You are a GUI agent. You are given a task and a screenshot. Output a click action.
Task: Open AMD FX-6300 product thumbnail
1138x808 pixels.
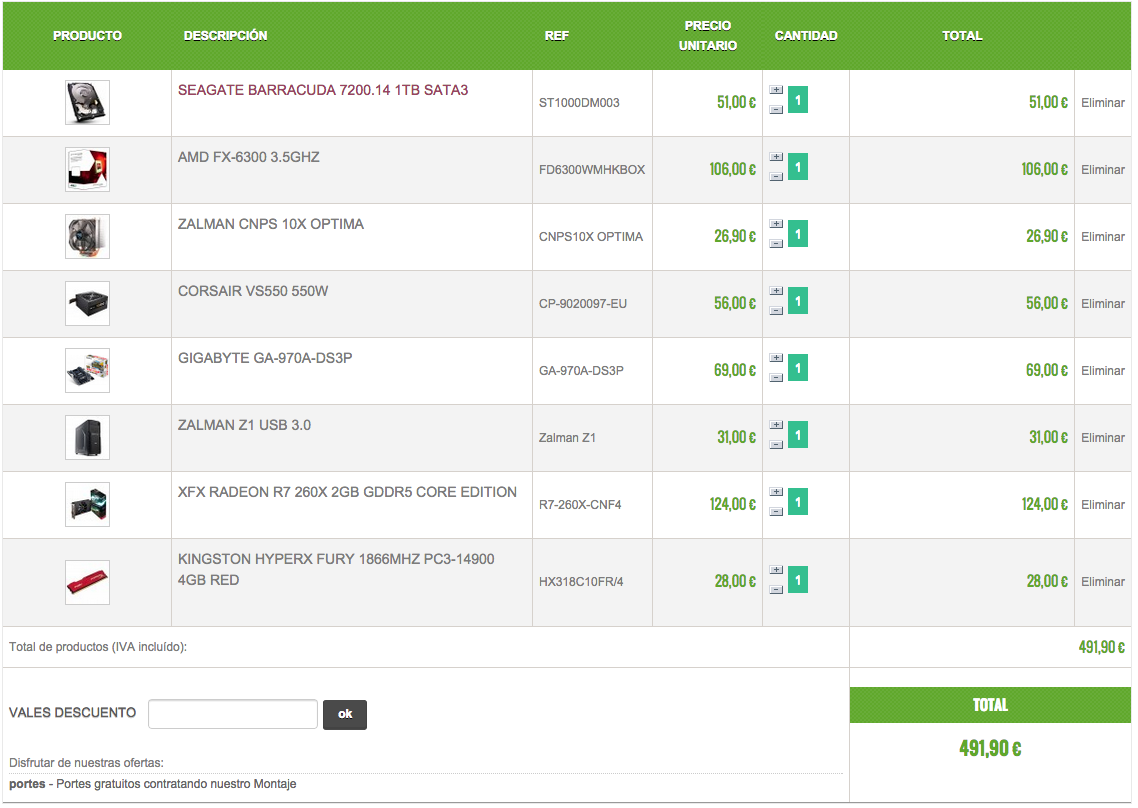[x=87, y=169]
